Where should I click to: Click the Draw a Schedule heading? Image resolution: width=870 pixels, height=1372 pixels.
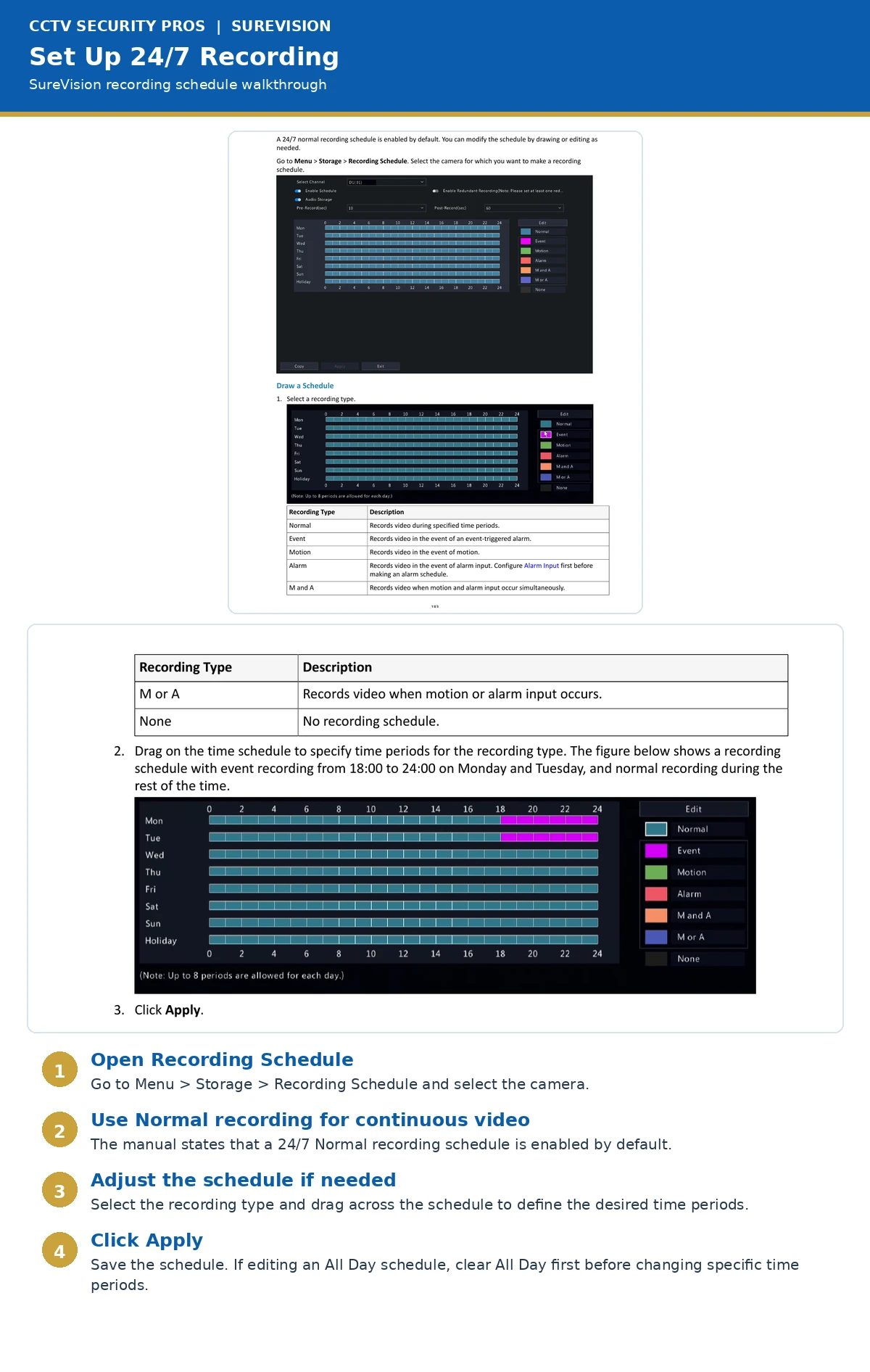[305, 386]
